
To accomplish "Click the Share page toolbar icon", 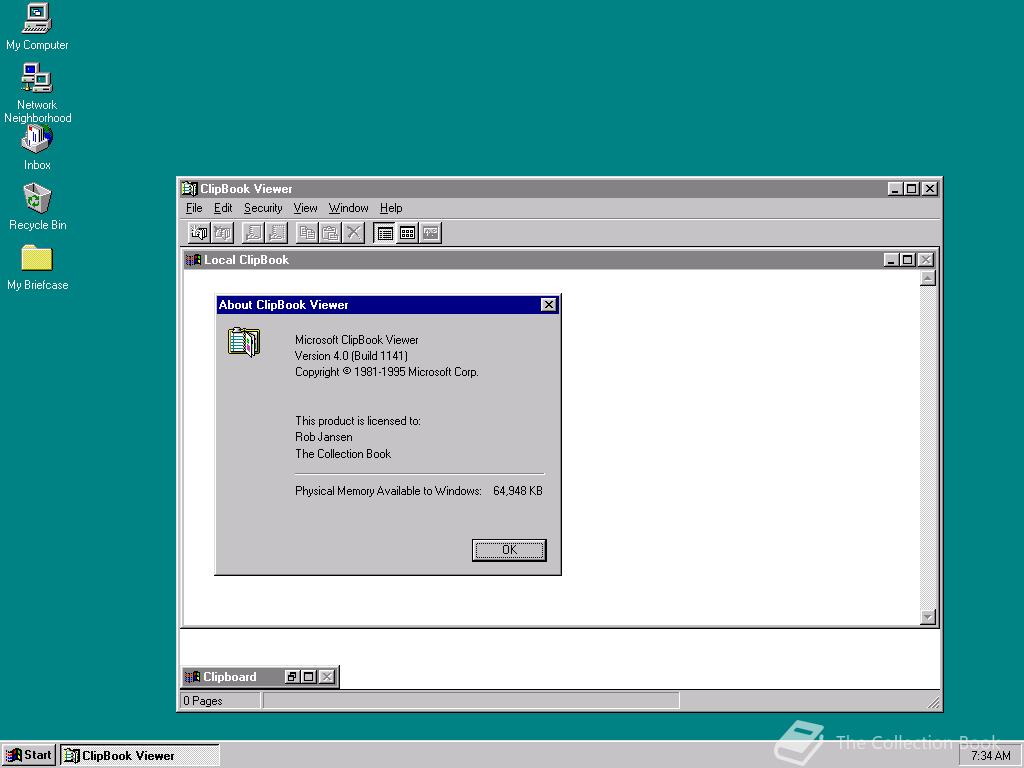I will coord(253,232).
